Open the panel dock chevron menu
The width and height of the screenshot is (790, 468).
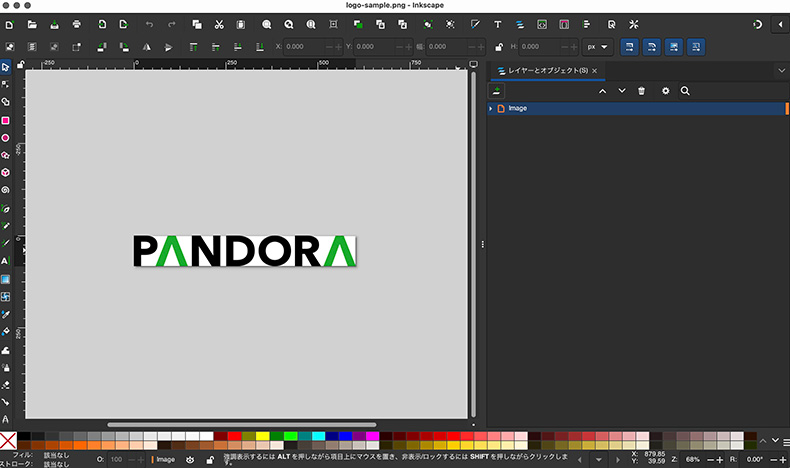pos(781,71)
